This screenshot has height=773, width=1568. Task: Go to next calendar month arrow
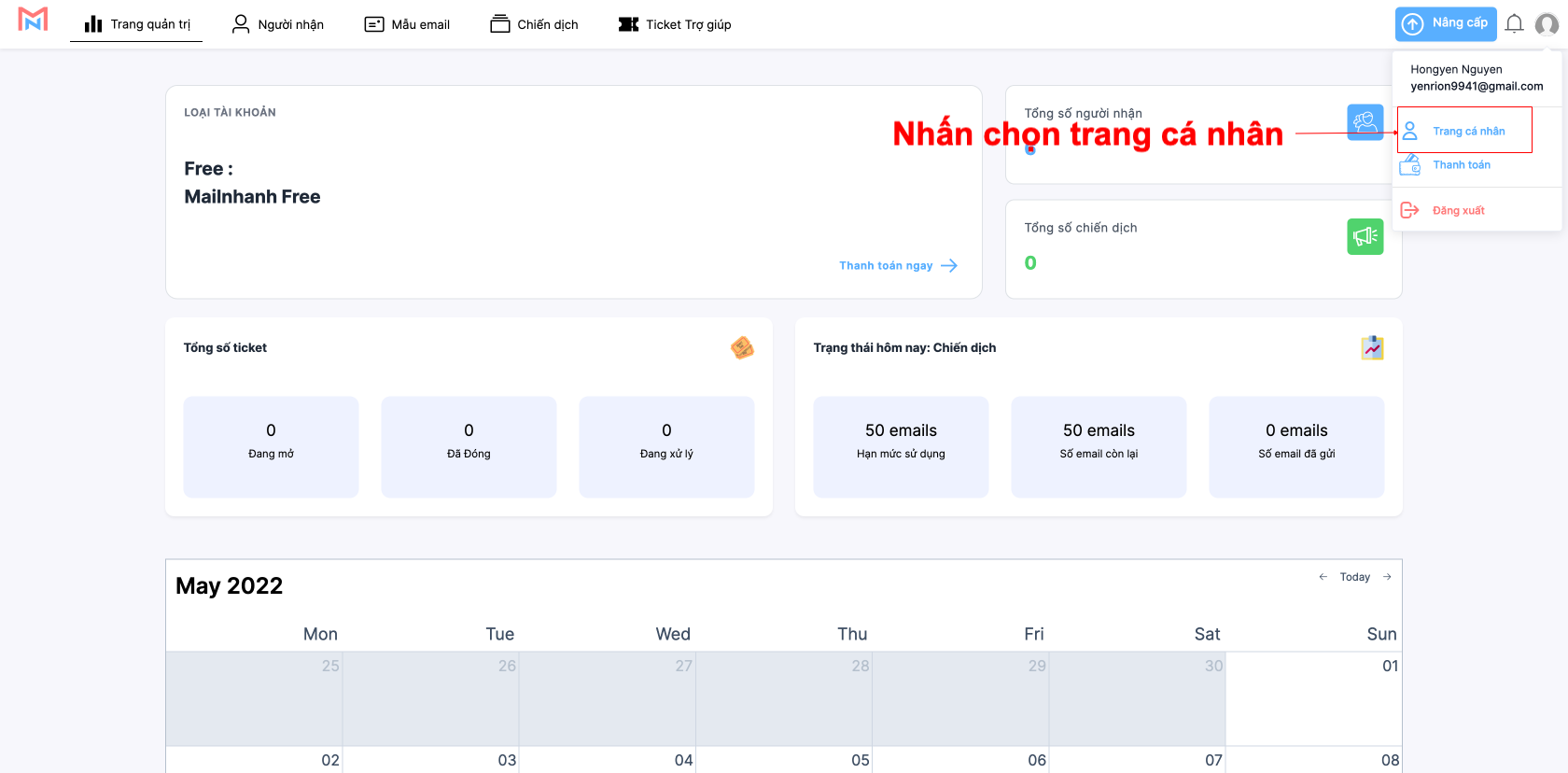click(1387, 577)
